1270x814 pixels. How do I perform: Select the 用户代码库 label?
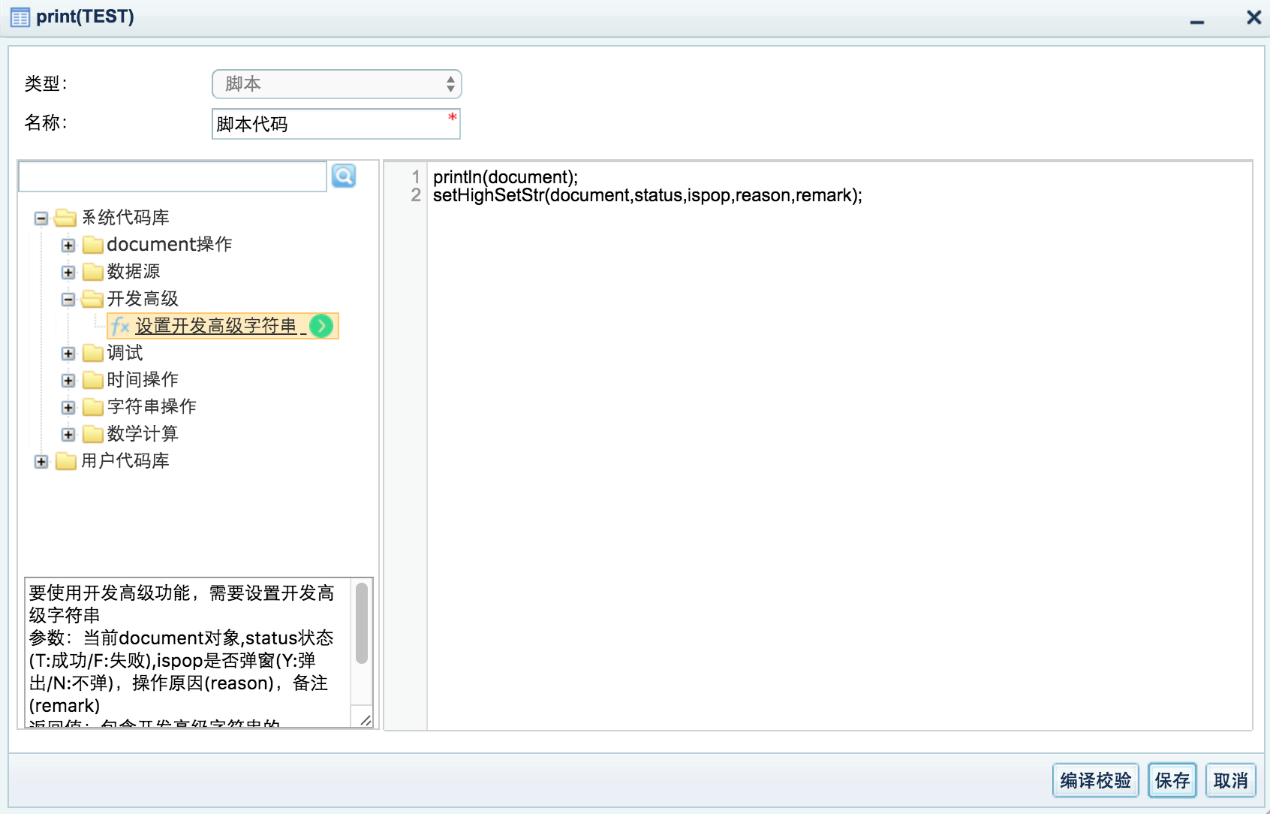tap(125, 461)
